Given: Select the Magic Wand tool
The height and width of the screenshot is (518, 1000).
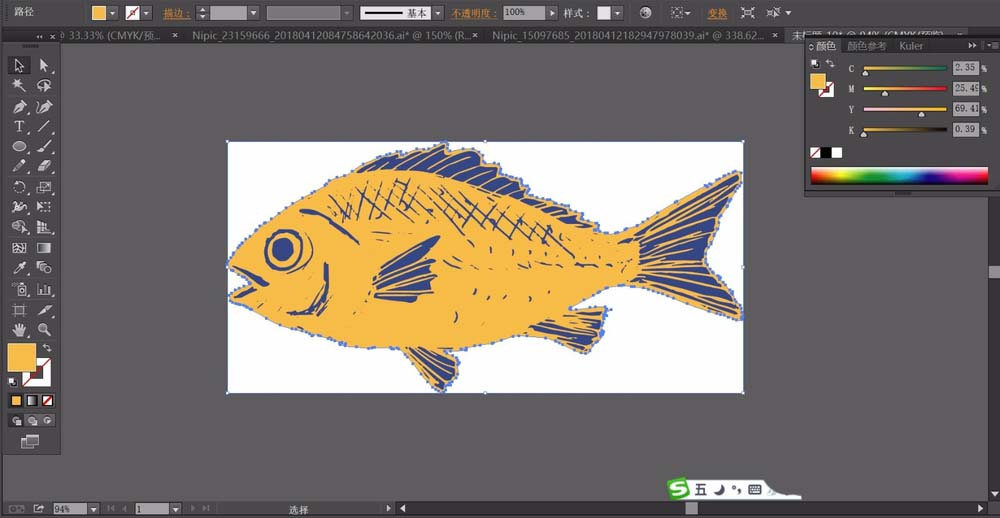Looking at the screenshot, I should tap(19, 85).
